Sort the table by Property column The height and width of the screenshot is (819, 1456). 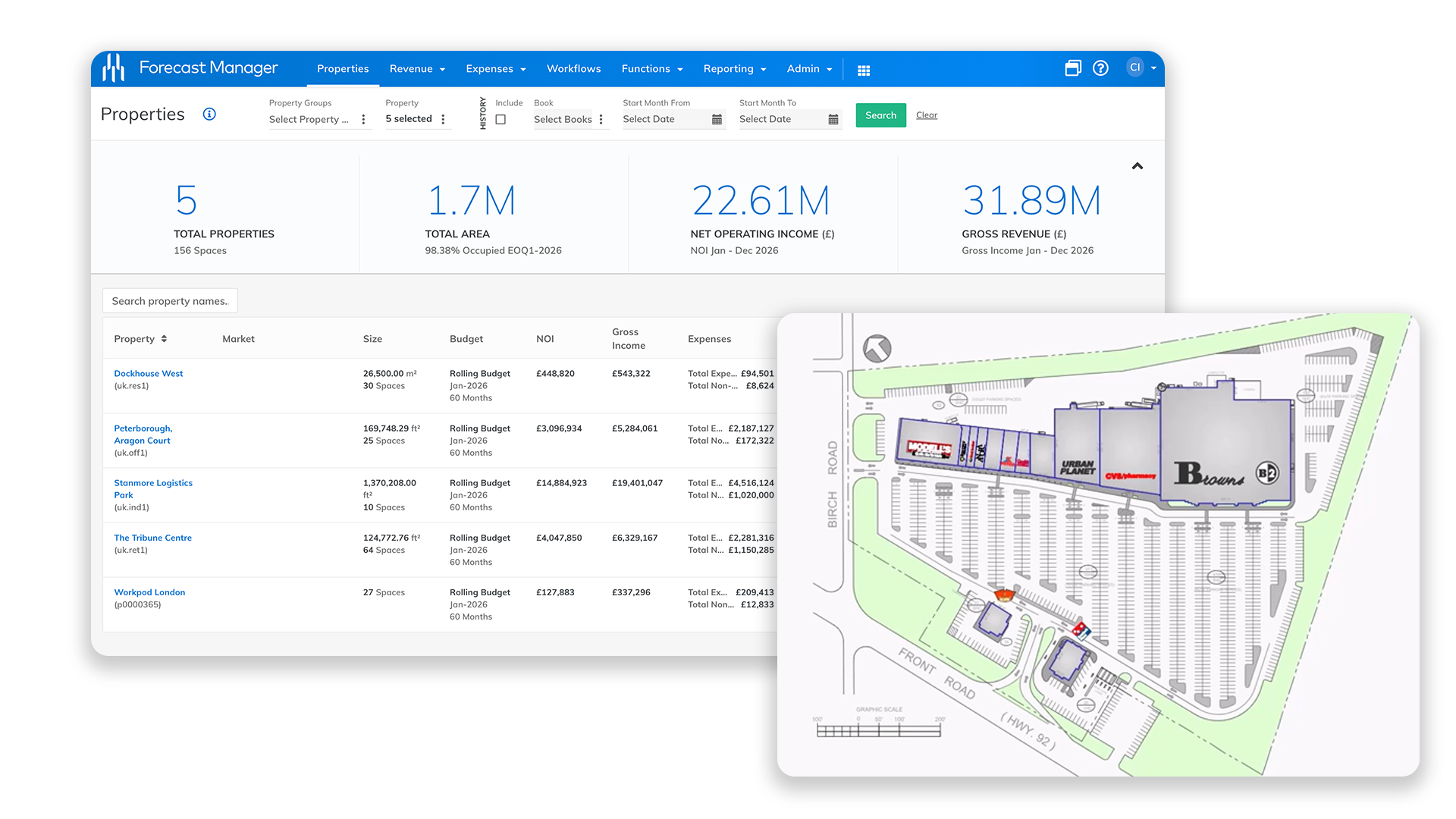pyautogui.click(x=141, y=339)
